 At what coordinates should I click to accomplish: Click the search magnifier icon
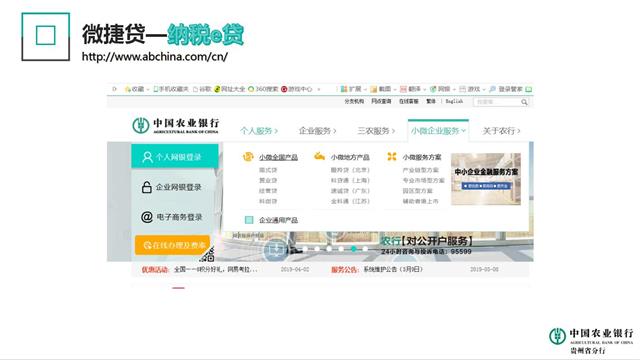[524, 102]
